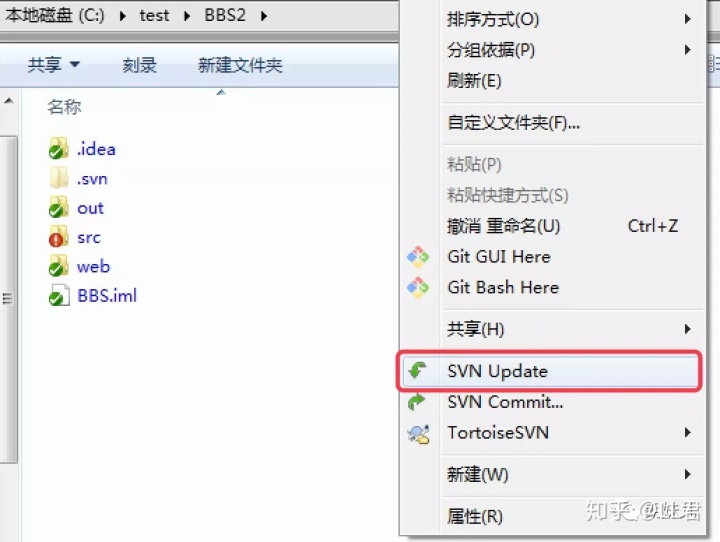The image size is (720, 542).
Task: Open Git GUI Here menu entry
Action: (x=553, y=257)
